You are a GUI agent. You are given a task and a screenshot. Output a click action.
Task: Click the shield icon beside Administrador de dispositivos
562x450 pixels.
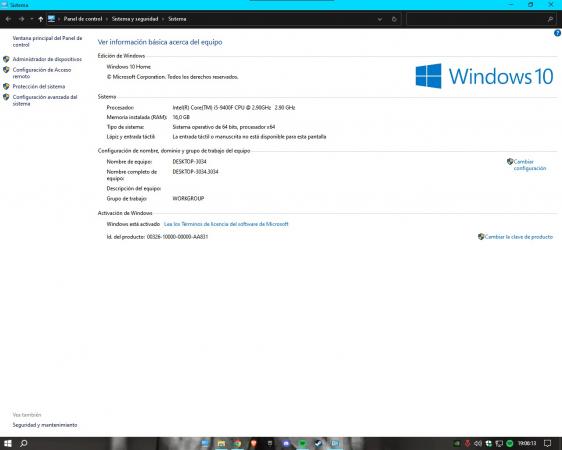tap(6, 59)
